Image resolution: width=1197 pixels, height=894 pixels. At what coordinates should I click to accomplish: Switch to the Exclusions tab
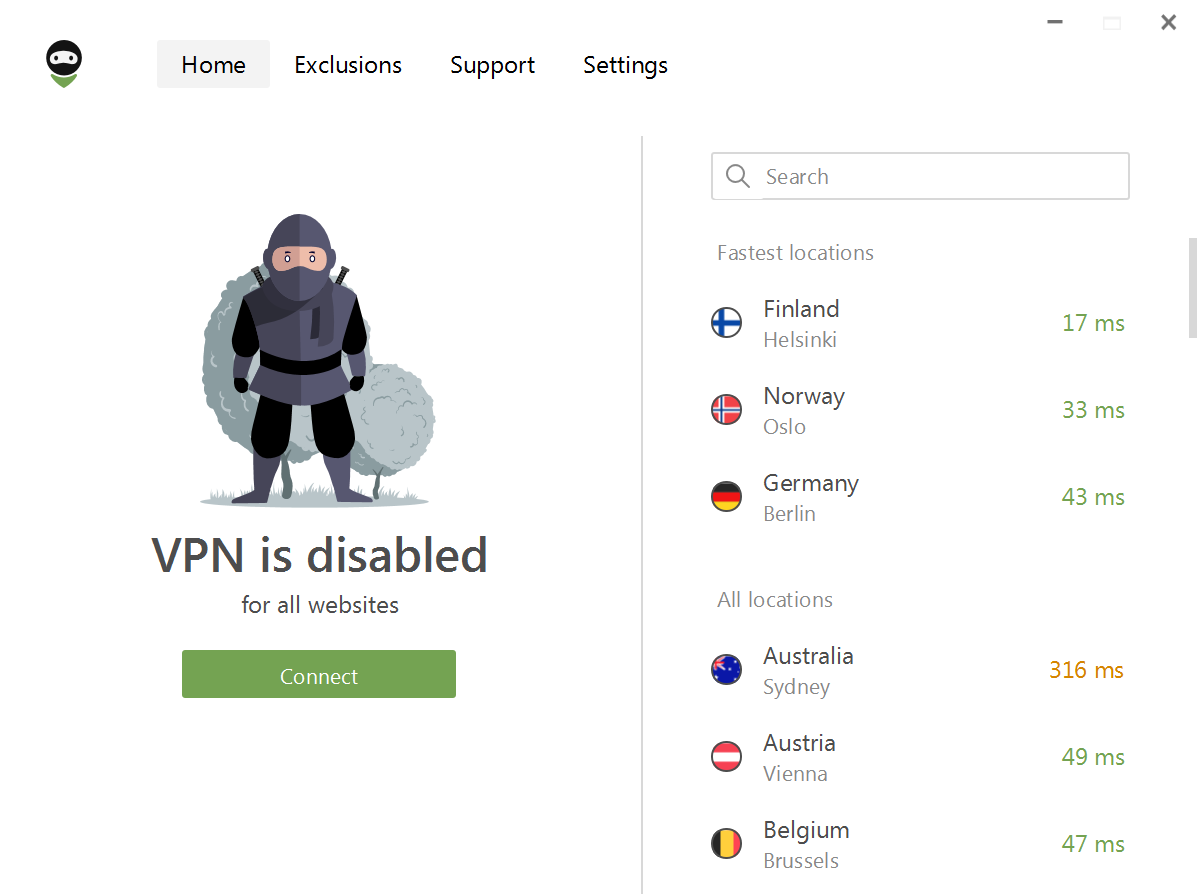[348, 65]
